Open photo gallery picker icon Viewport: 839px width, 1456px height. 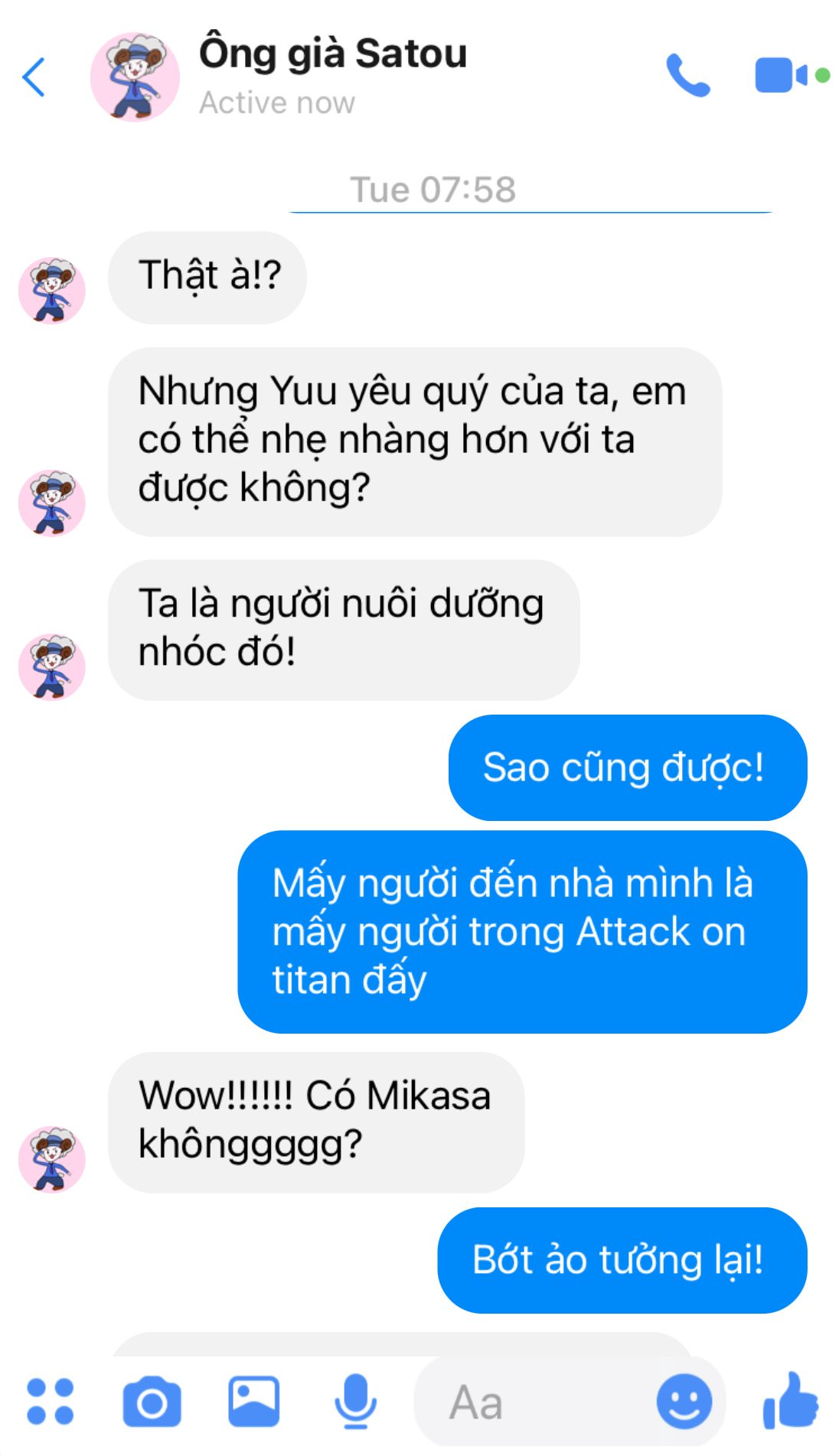pyautogui.click(x=254, y=1402)
